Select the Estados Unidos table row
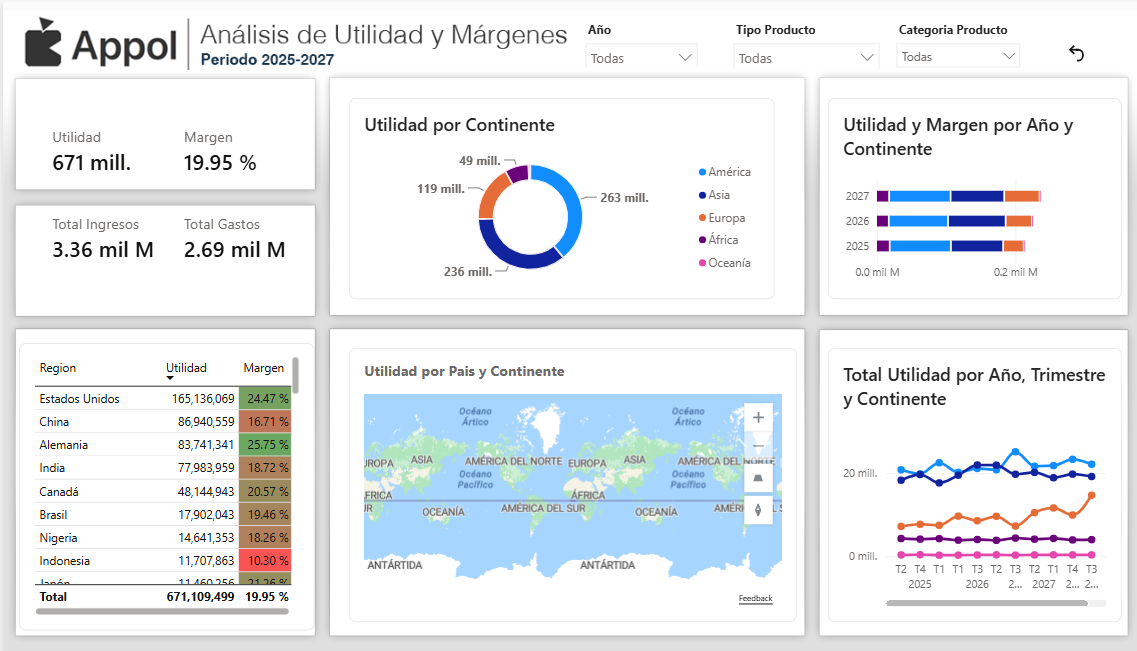 (x=163, y=398)
